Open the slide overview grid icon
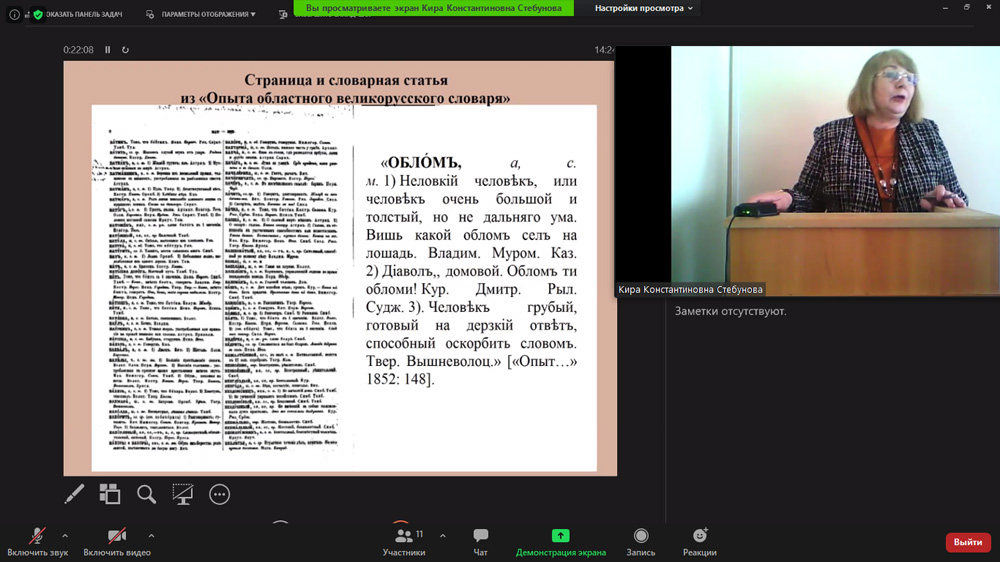This screenshot has width=1000, height=562. coord(110,494)
